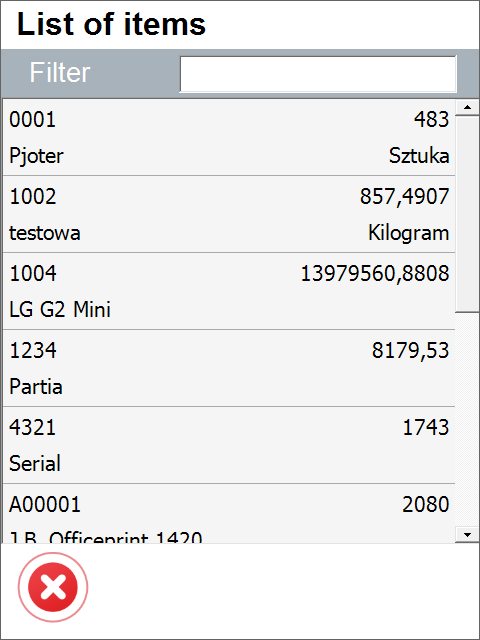Open item A00001 Officeprint 1420

coord(229,514)
